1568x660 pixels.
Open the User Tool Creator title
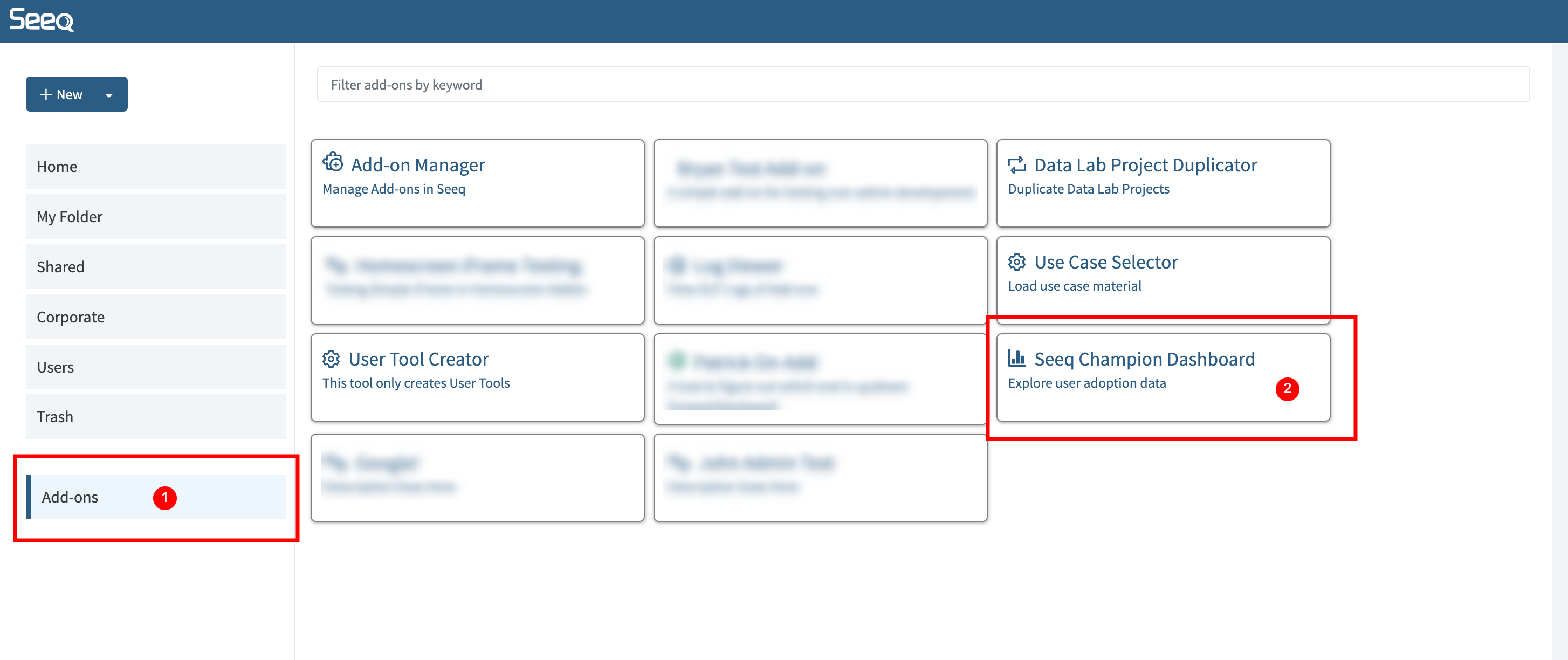point(418,359)
